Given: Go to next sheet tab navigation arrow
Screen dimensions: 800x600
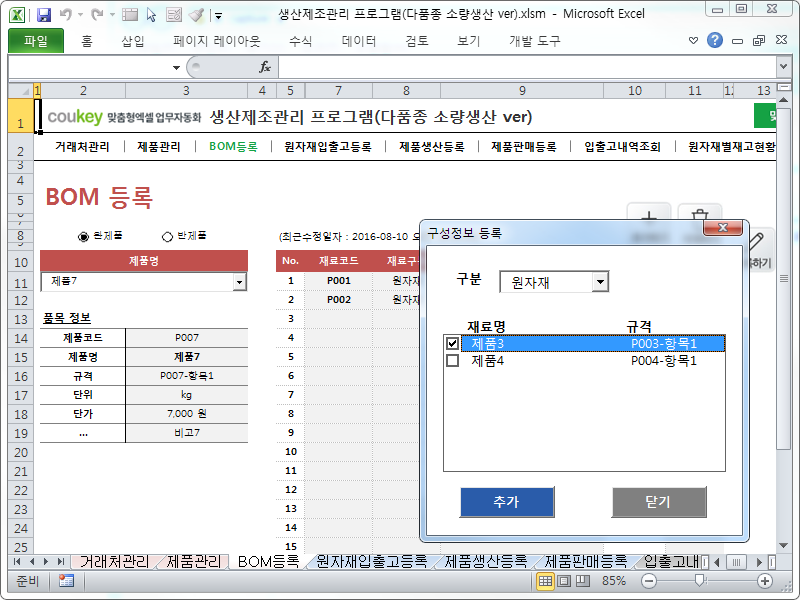Looking at the screenshot, I should pos(46,562).
